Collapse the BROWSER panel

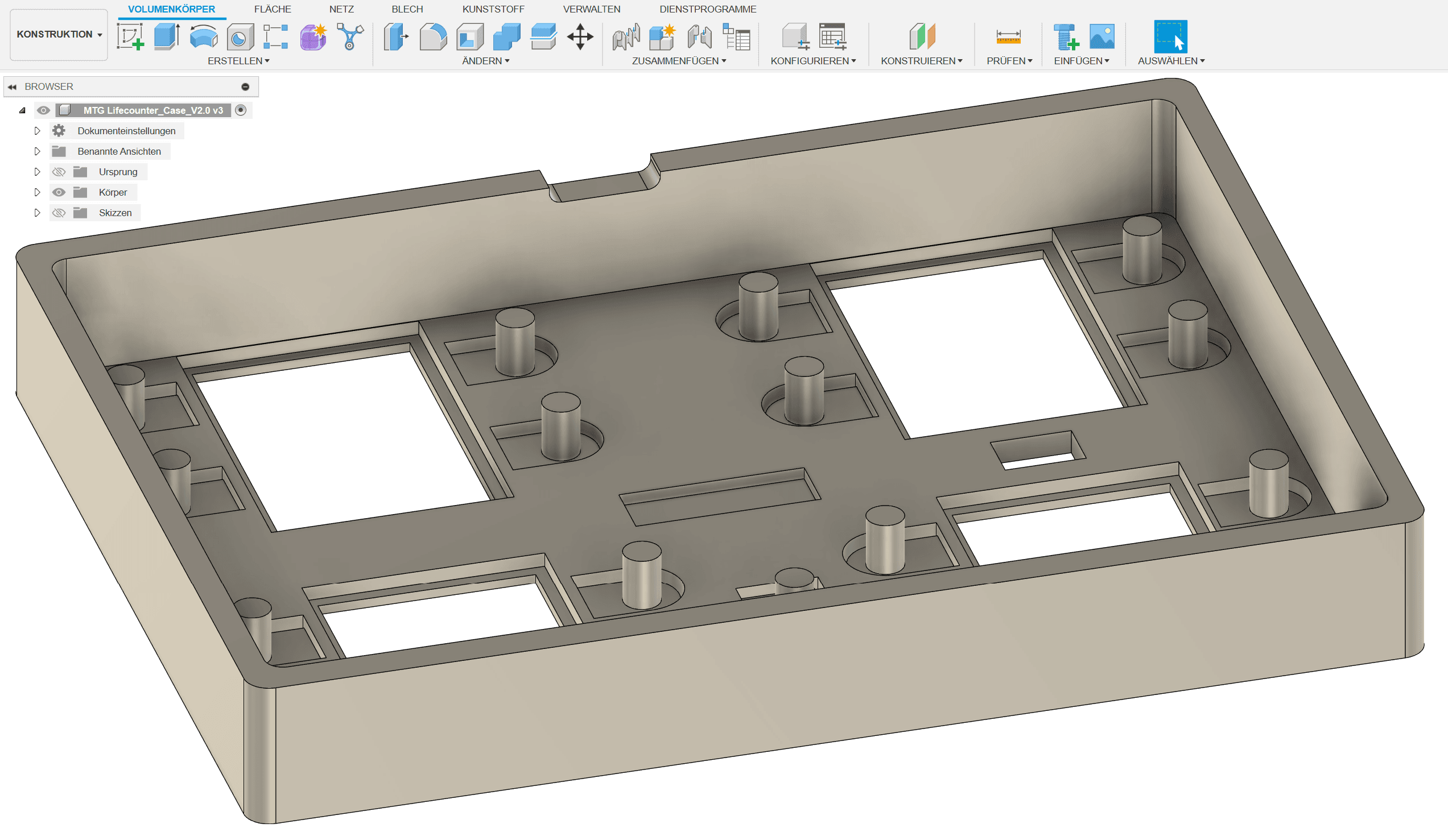(x=13, y=86)
